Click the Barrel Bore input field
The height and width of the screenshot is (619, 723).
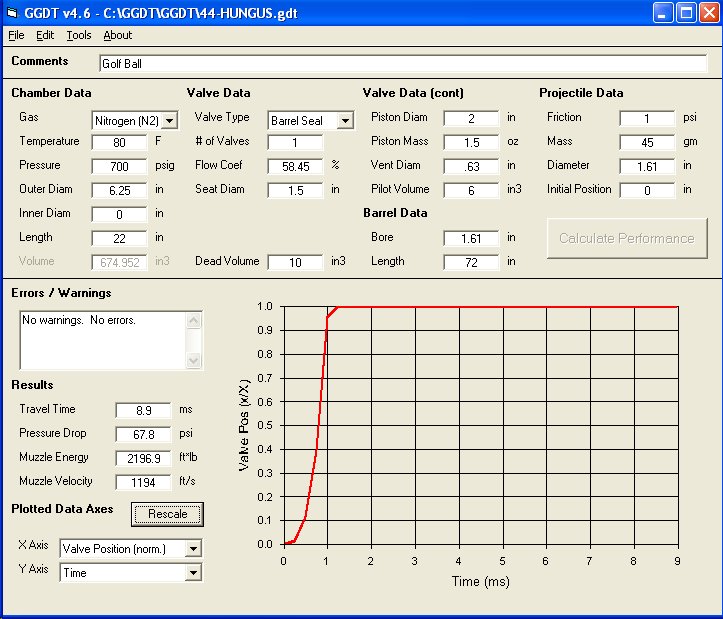click(471, 238)
